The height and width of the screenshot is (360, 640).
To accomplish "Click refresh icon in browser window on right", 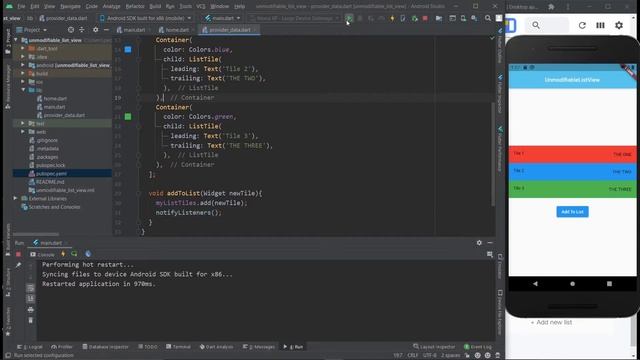I will 582,25.
